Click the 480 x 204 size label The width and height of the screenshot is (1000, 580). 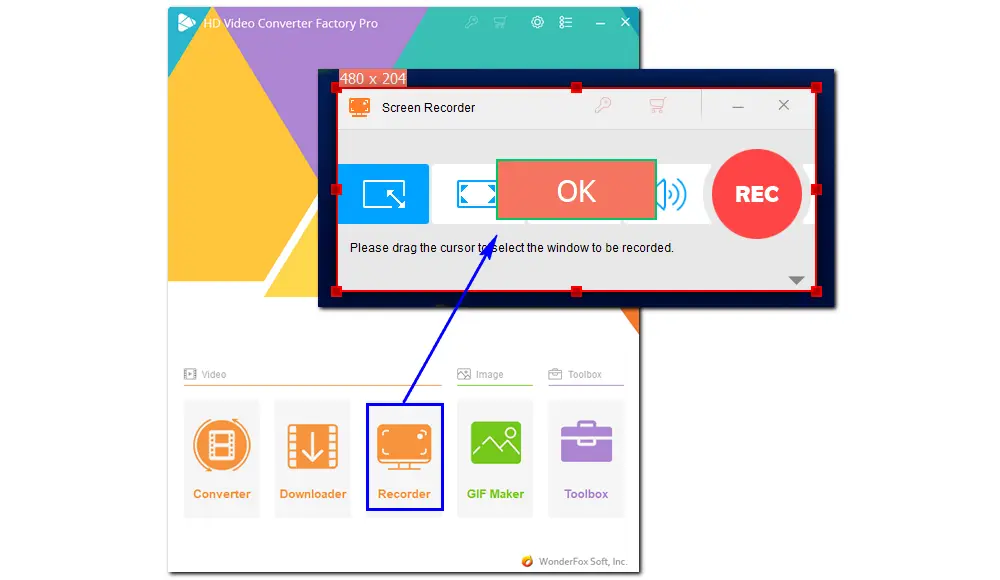click(x=372, y=78)
